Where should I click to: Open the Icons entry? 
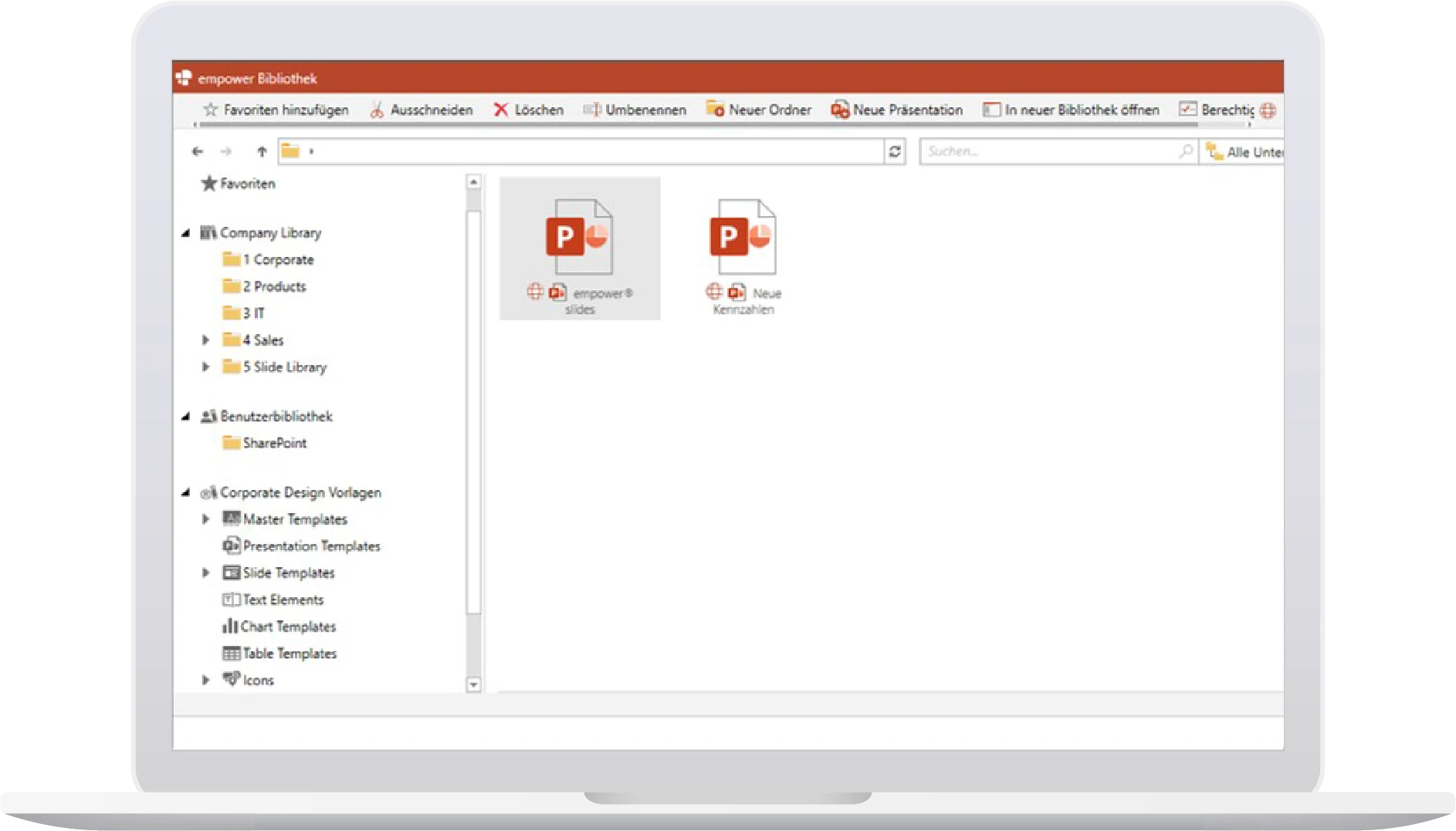coord(248,681)
